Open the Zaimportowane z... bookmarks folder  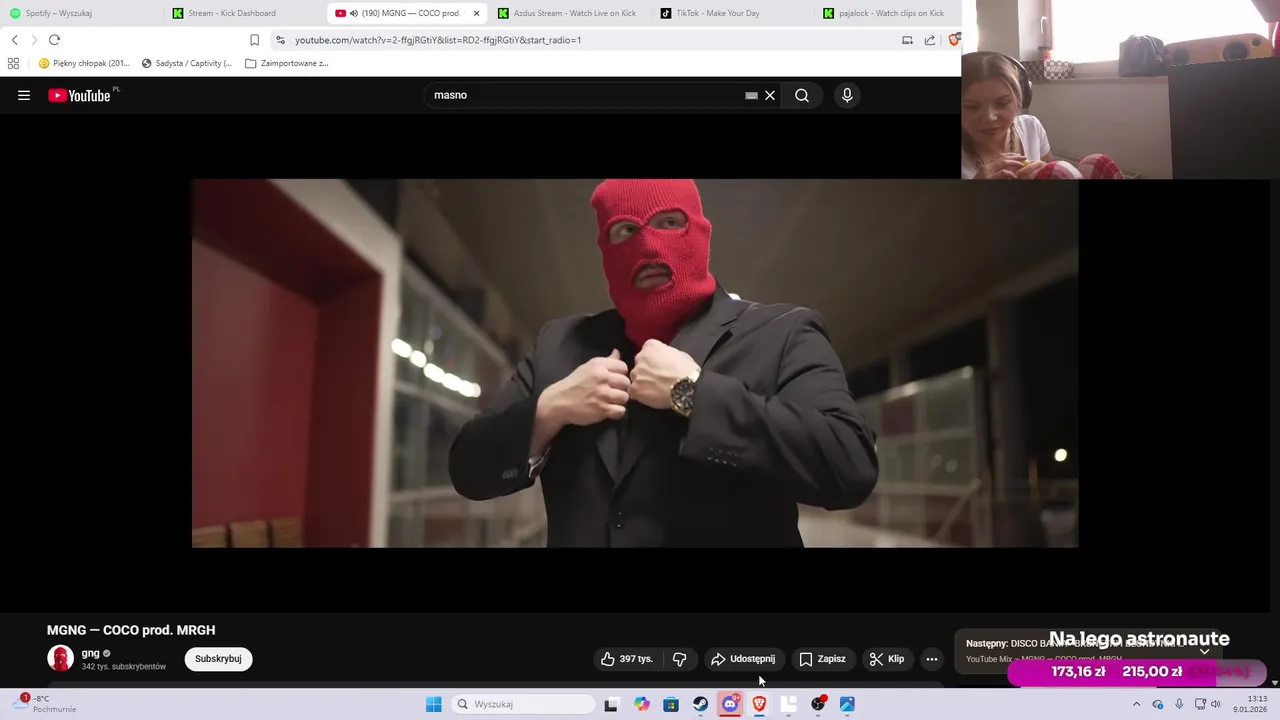[x=287, y=63]
